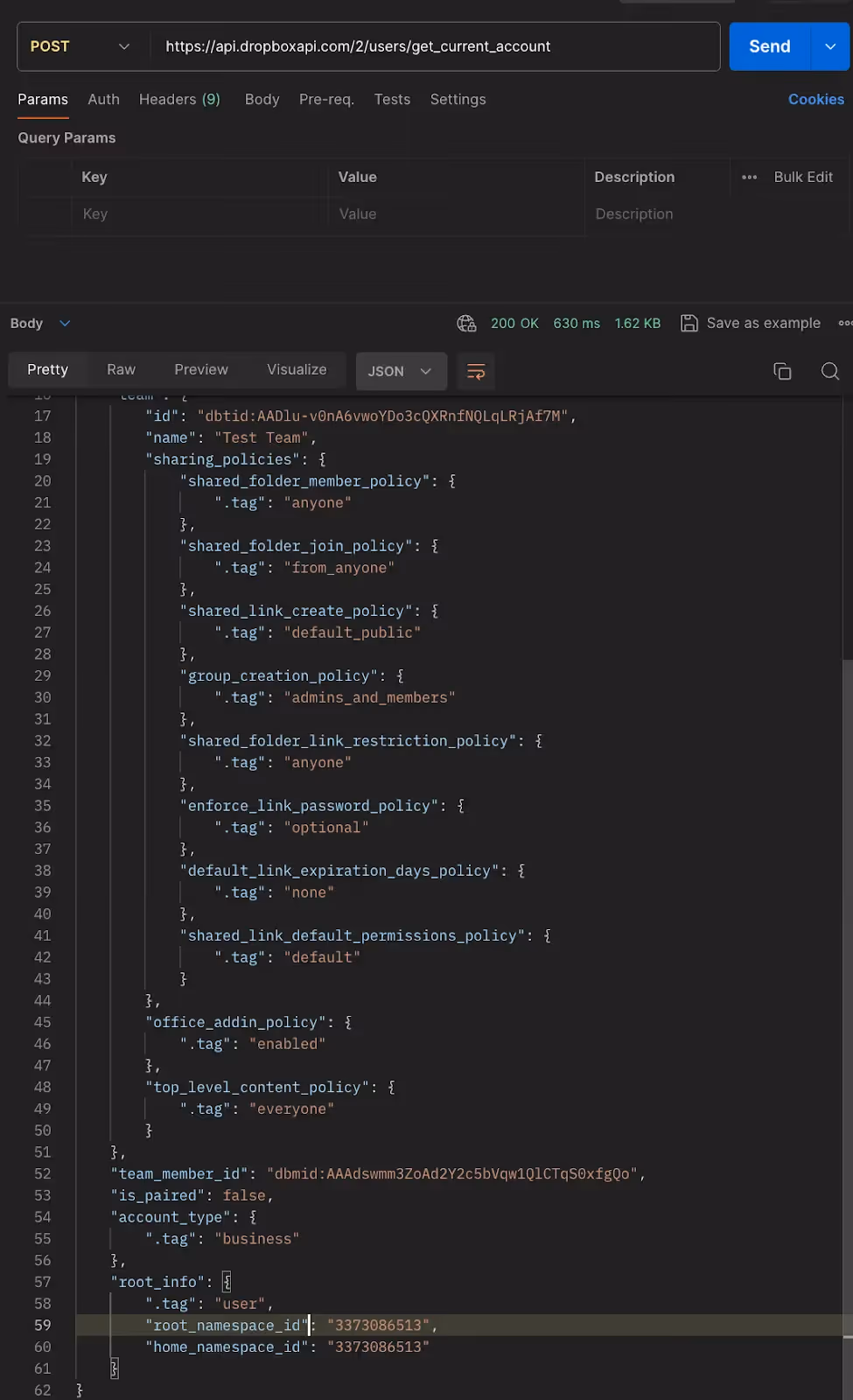Toggle the line wrap icon
The width and height of the screenshot is (853, 1400).
(x=476, y=372)
